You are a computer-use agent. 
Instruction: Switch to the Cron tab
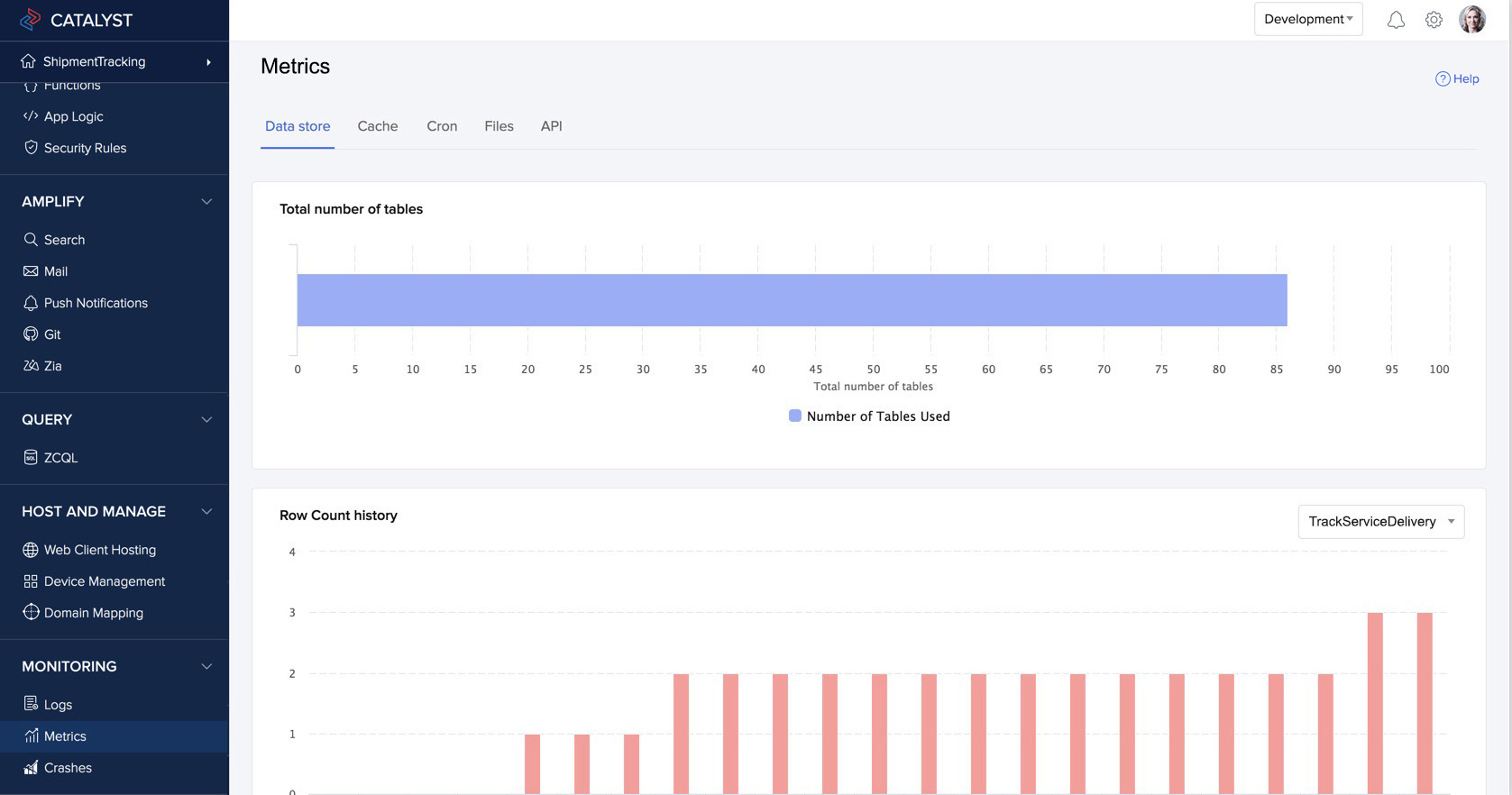(x=442, y=126)
